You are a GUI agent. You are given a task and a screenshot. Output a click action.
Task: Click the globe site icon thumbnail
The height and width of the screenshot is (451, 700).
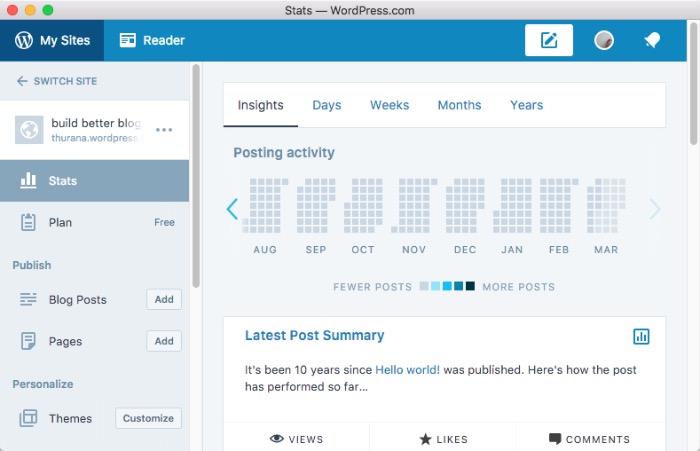click(x=29, y=129)
